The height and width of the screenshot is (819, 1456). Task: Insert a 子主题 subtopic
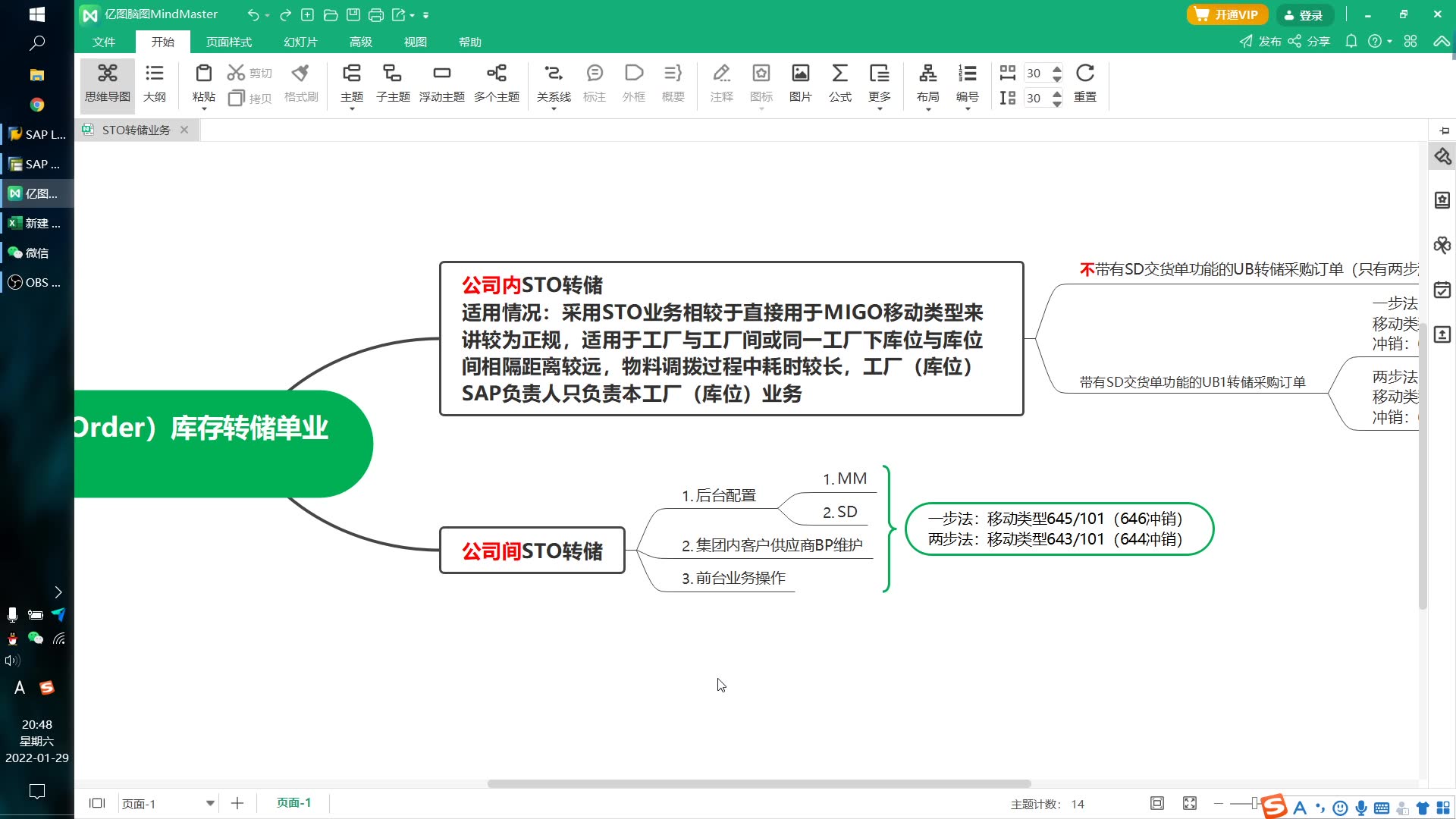point(393,83)
